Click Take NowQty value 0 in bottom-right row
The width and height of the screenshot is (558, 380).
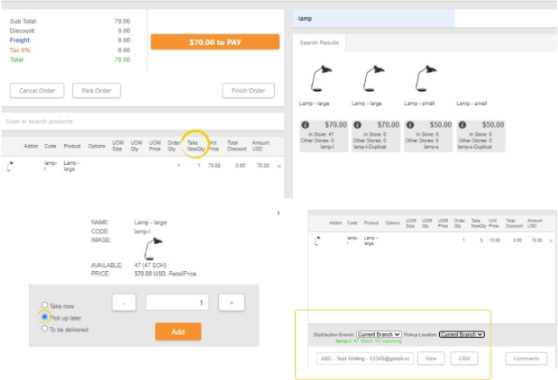pyautogui.click(x=481, y=241)
